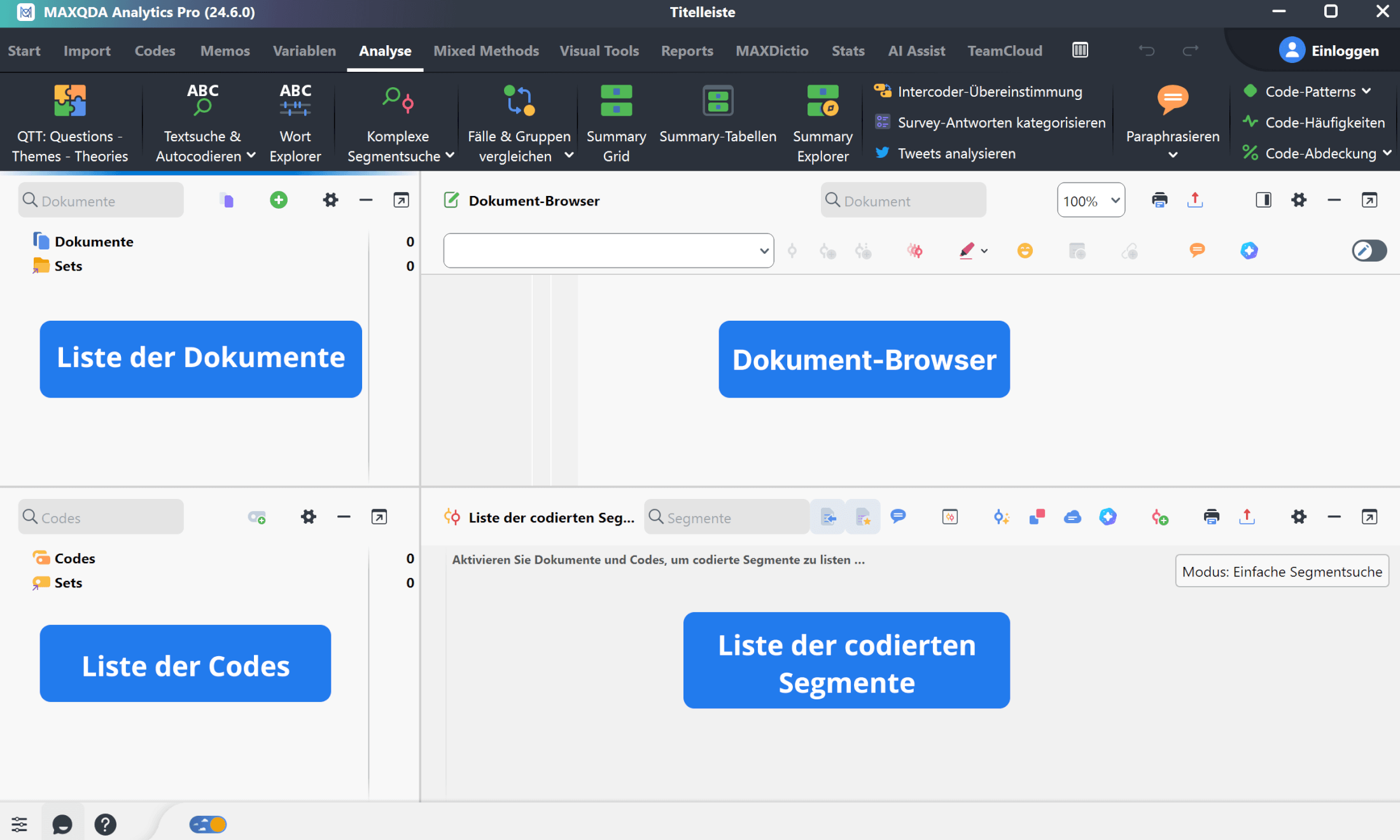
Task: Open the Visual Tools tab
Action: (599, 50)
